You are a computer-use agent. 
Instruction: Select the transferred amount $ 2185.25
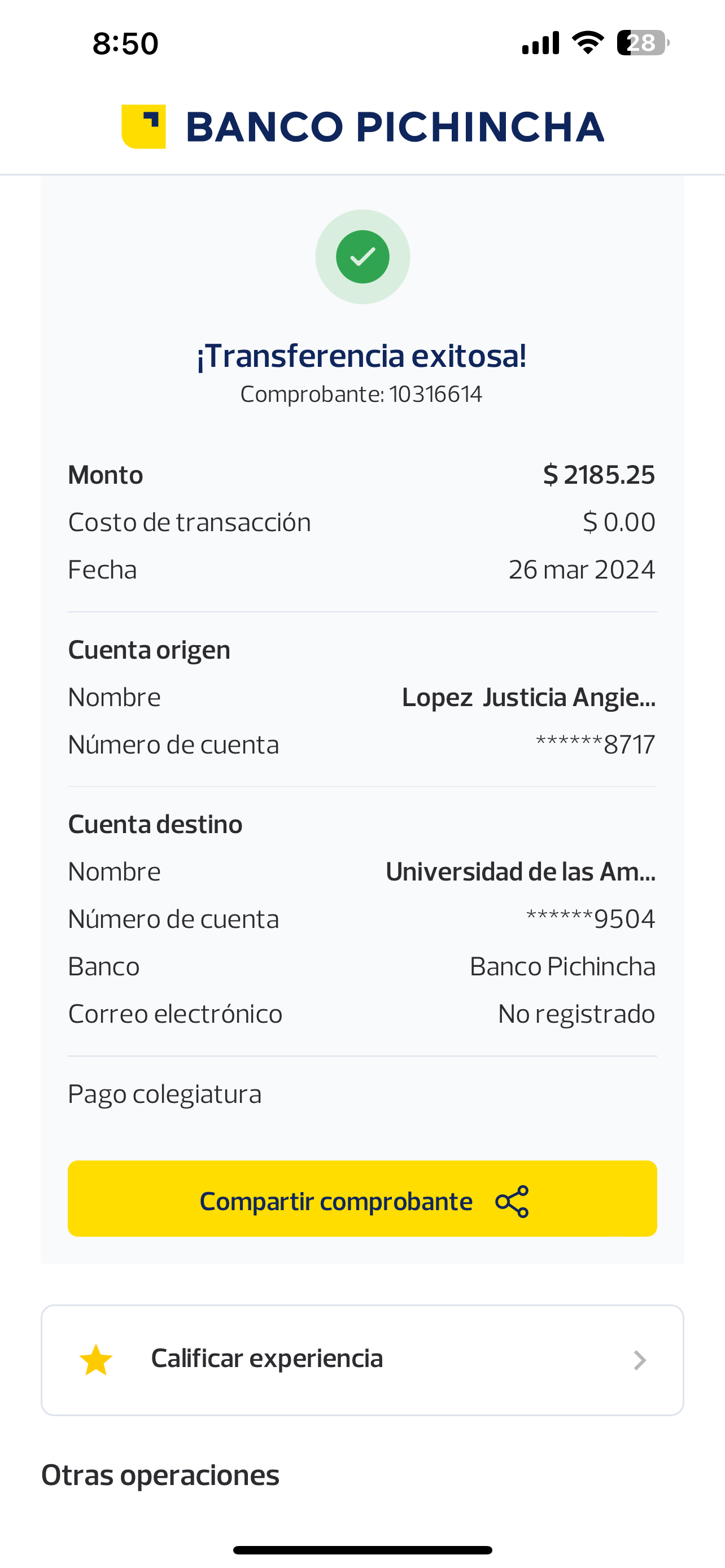click(x=599, y=475)
